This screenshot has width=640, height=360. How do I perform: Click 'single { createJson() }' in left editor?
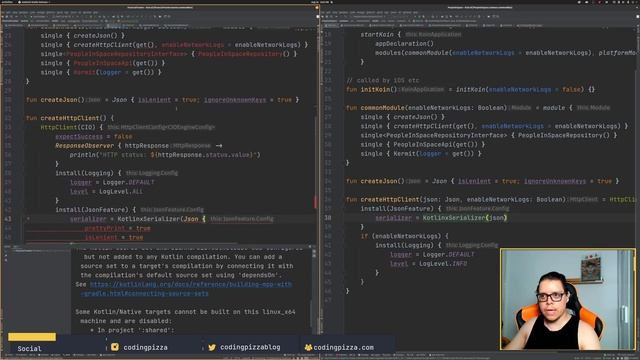(82, 36)
